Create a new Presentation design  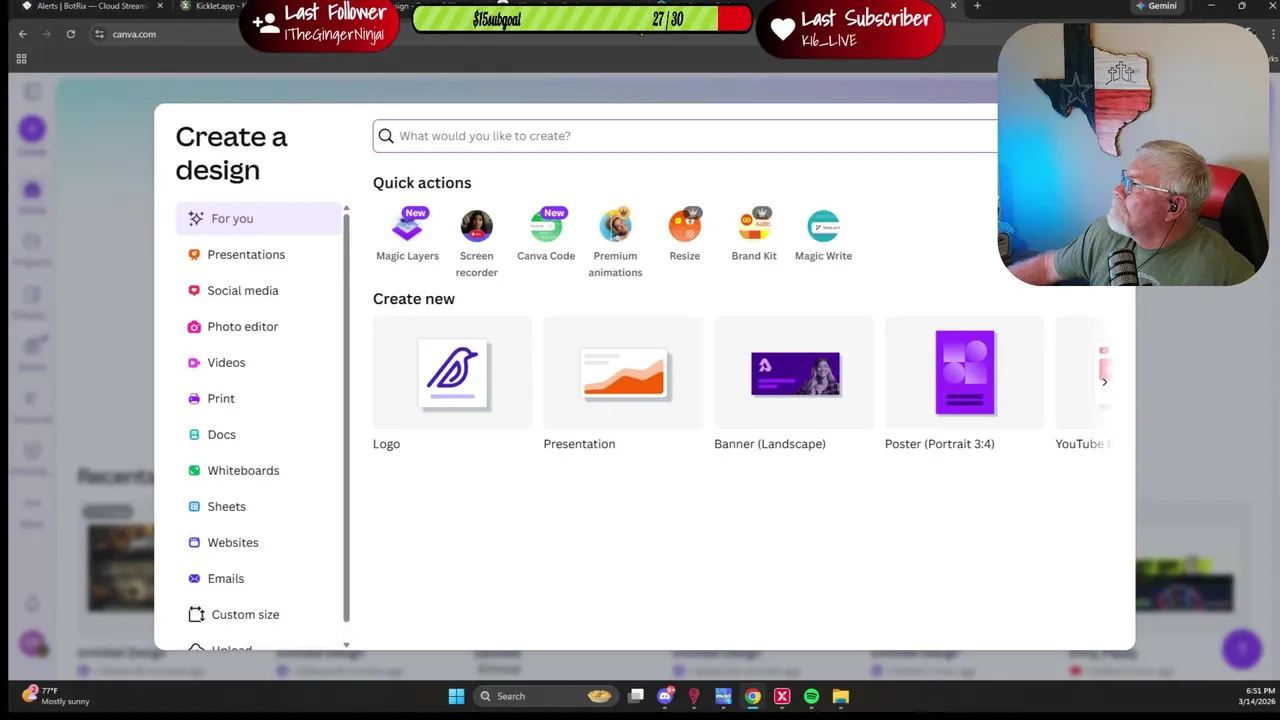click(x=623, y=384)
